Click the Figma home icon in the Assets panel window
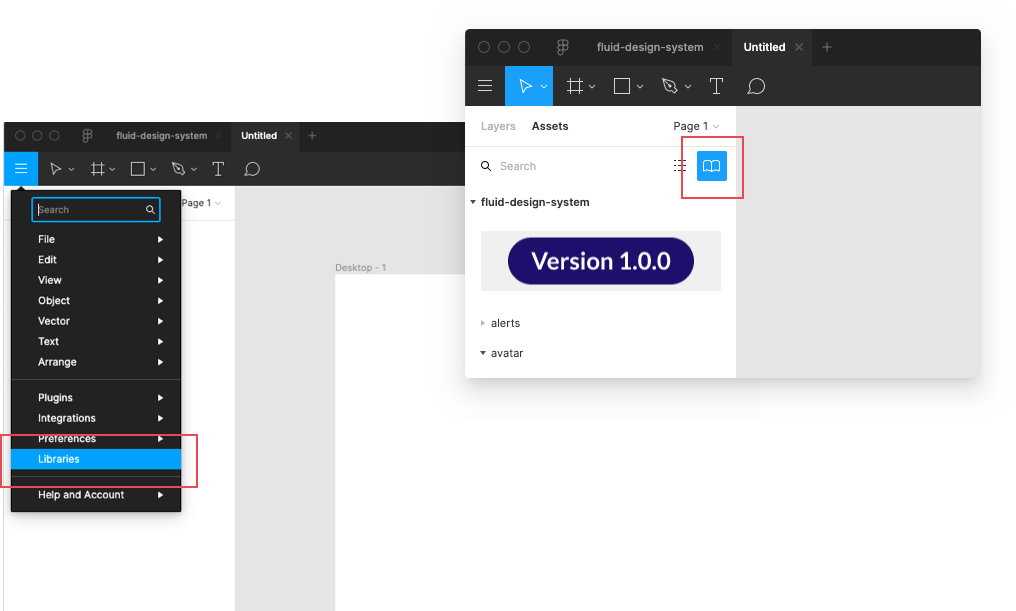The height and width of the screenshot is (611, 1016). pos(563,47)
